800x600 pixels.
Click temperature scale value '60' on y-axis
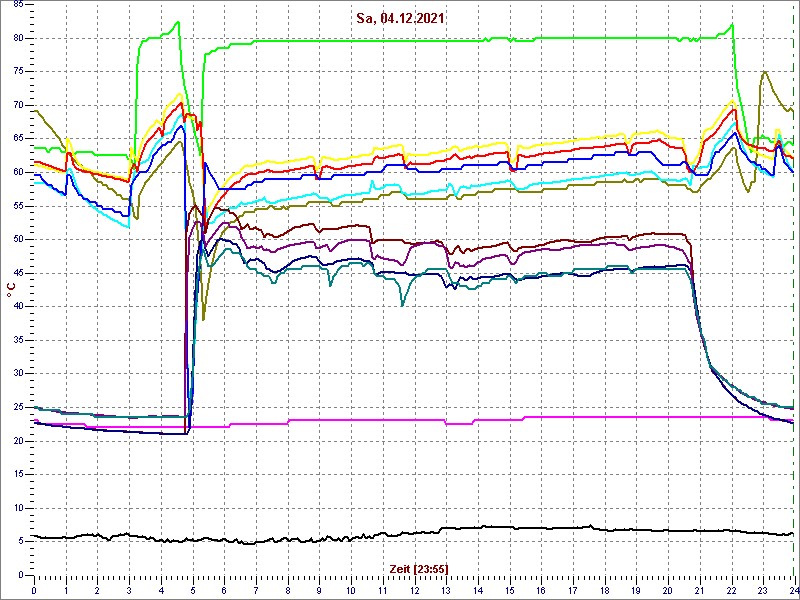click(x=19, y=172)
